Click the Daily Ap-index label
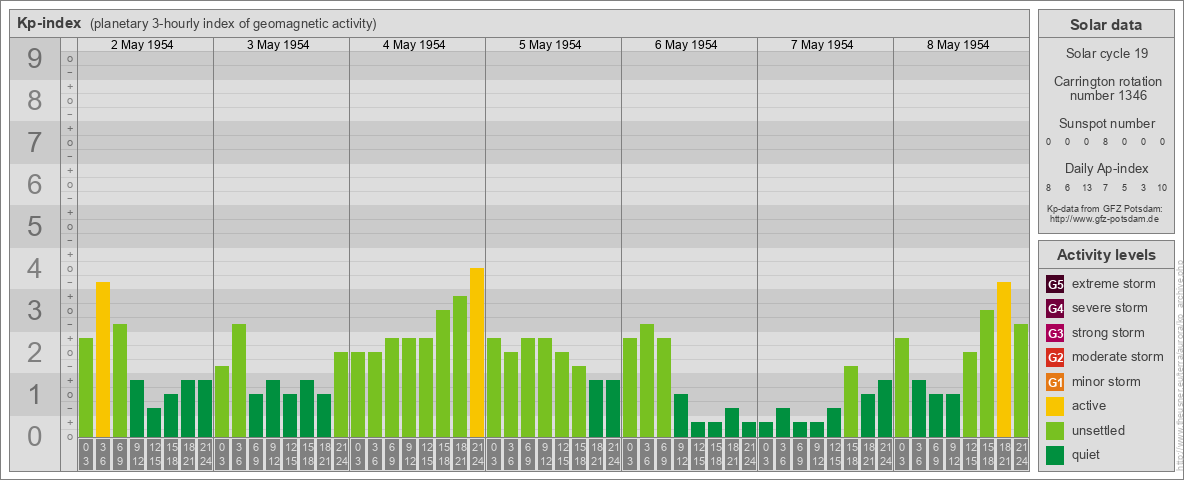 point(1106,168)
